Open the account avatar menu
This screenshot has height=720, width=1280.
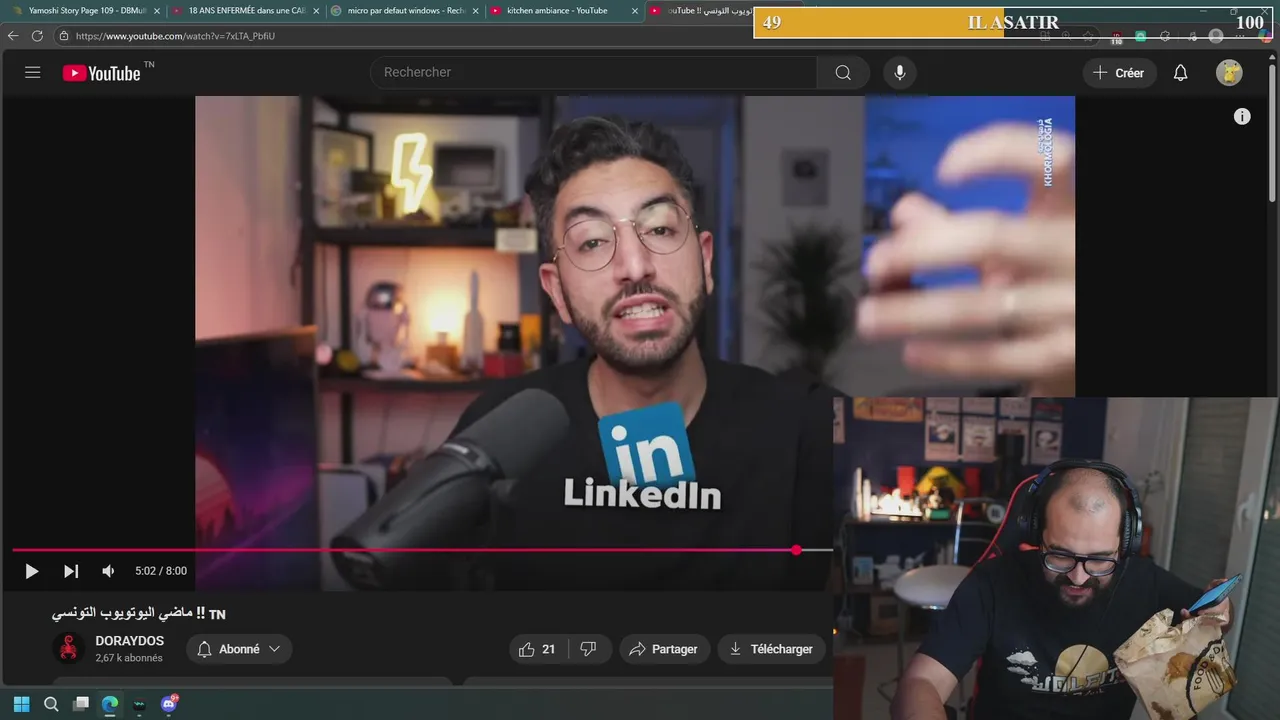tap(1229, 73)
